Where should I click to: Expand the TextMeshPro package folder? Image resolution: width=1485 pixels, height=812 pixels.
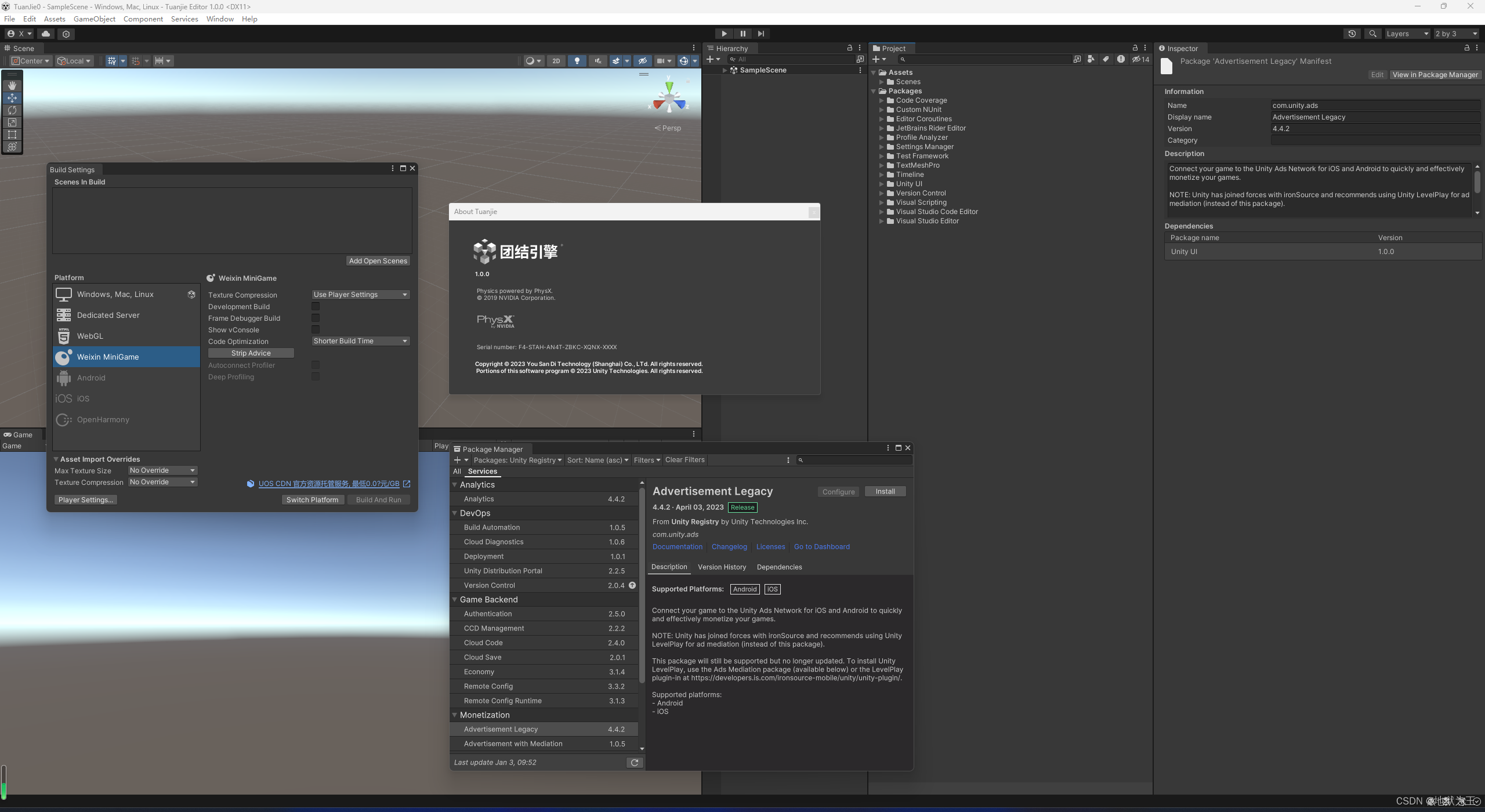point(882,165)
